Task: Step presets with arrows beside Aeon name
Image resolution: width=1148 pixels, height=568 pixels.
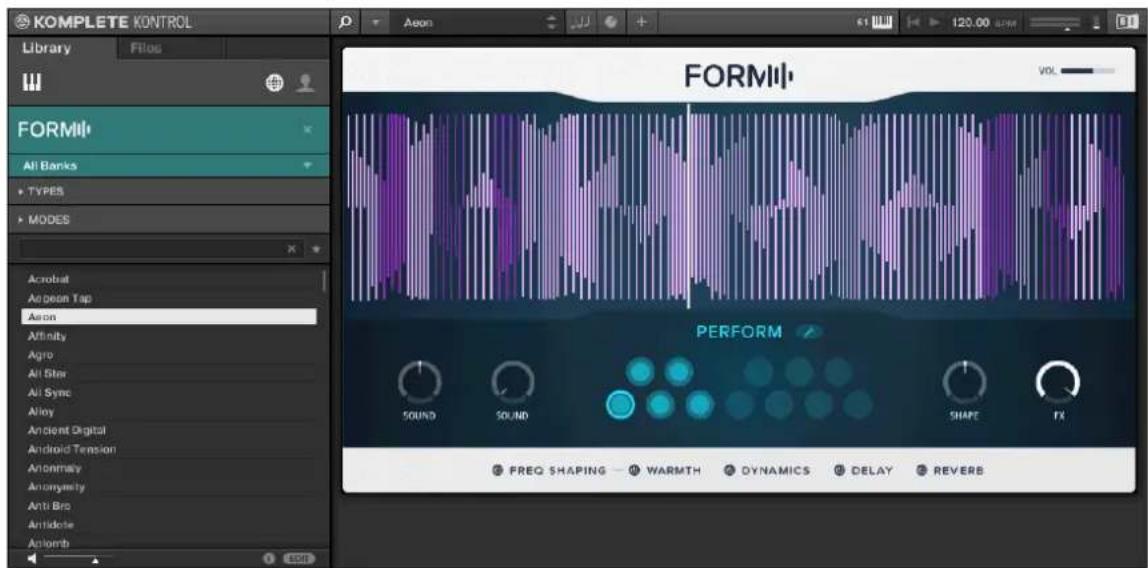Action: point(552,23)
